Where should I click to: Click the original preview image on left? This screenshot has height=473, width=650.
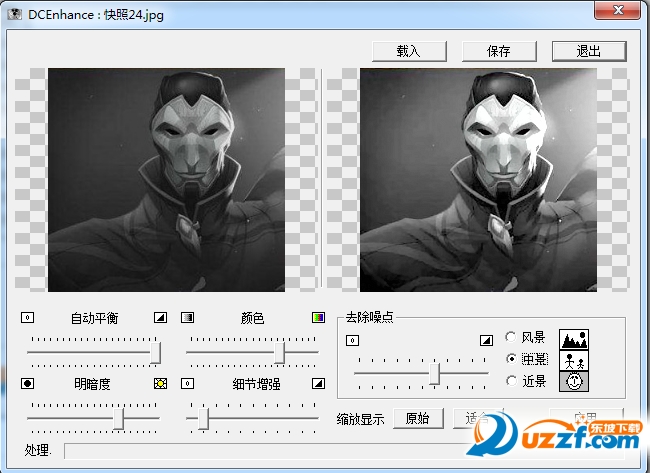tap(166, 179)
